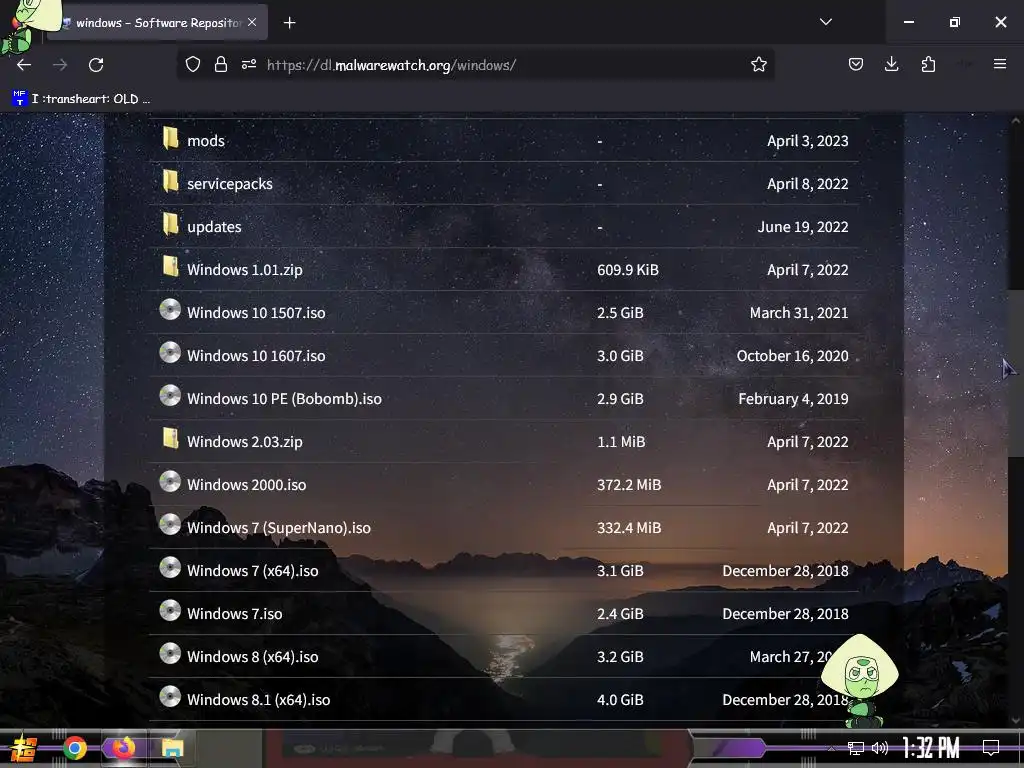Select the windows – Software Repository tab
1024x768 pixels.
pos(157,23)
